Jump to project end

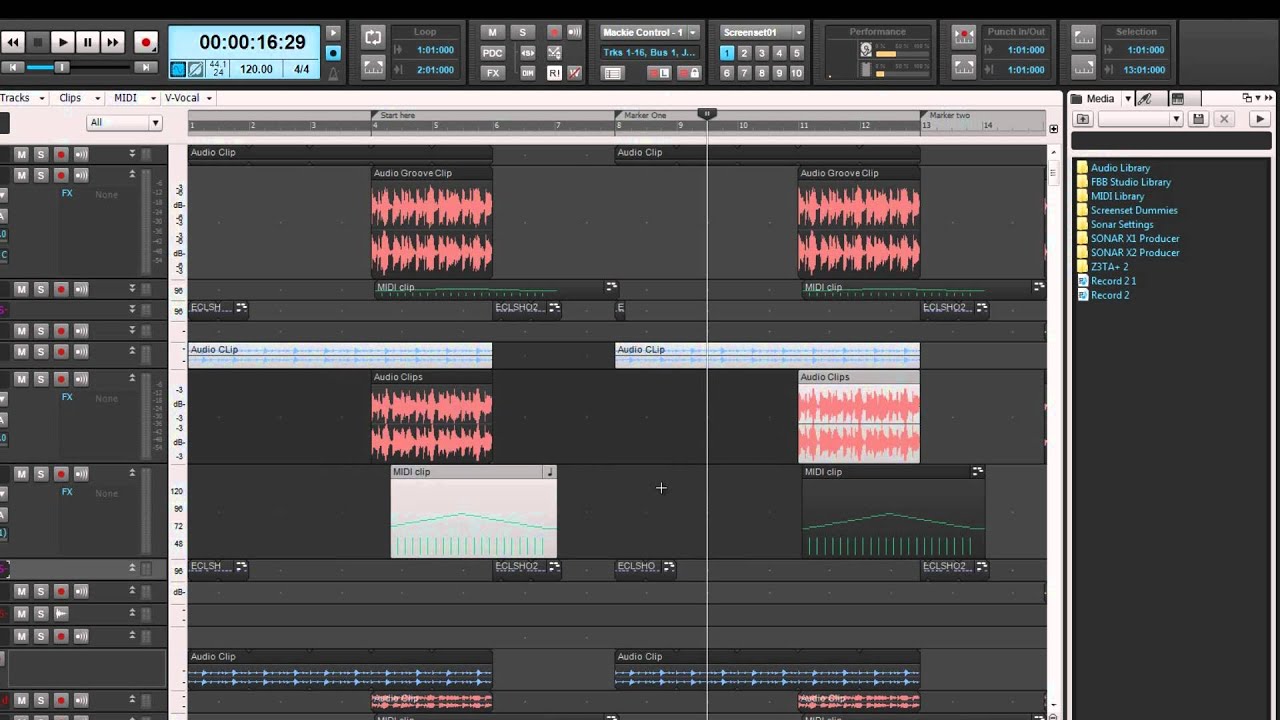[146, 67]
